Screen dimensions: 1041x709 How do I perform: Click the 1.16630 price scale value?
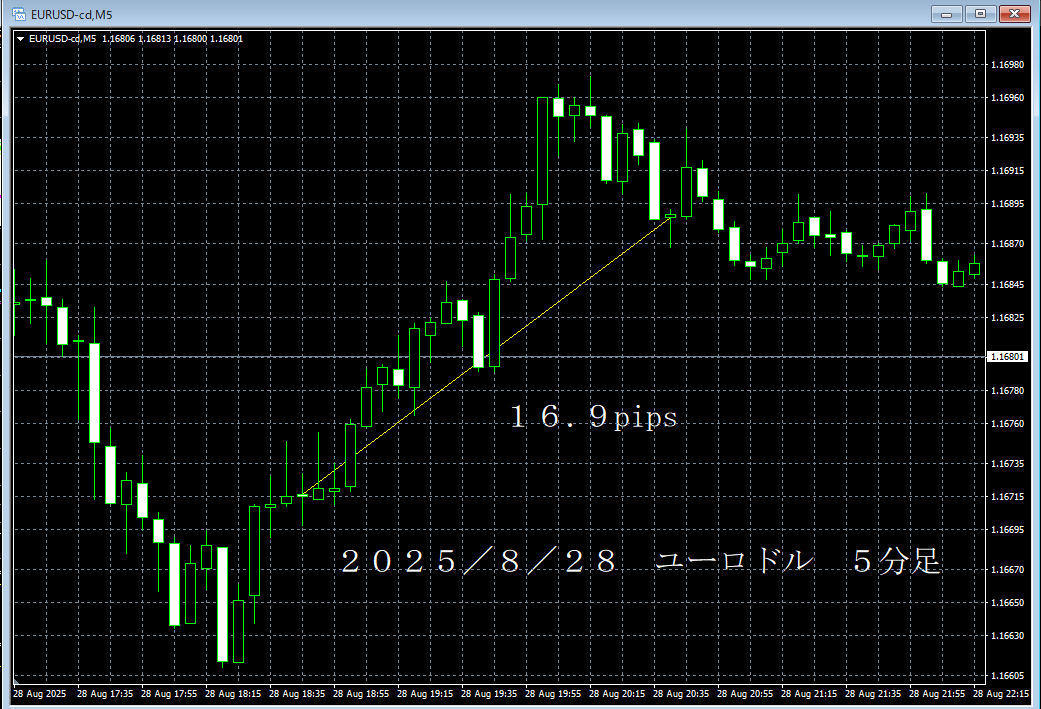[1007, 637]
